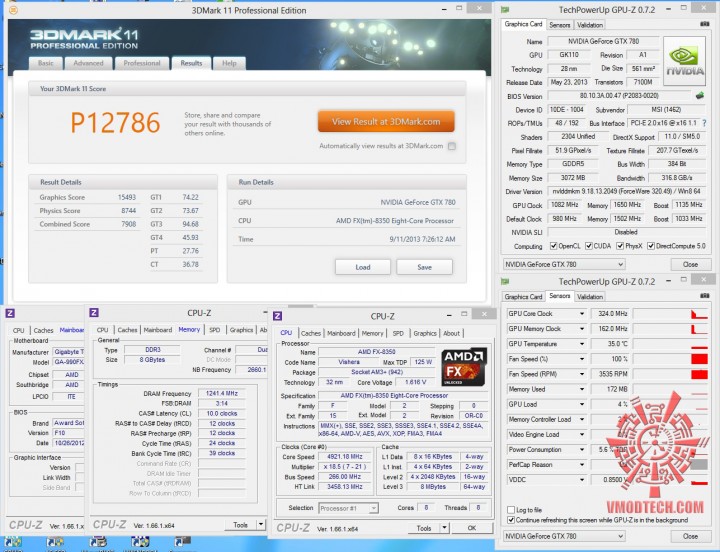Open Graphics Card tab in lower GPU-Z window
The image size is (720, 552).
point(523,297)
